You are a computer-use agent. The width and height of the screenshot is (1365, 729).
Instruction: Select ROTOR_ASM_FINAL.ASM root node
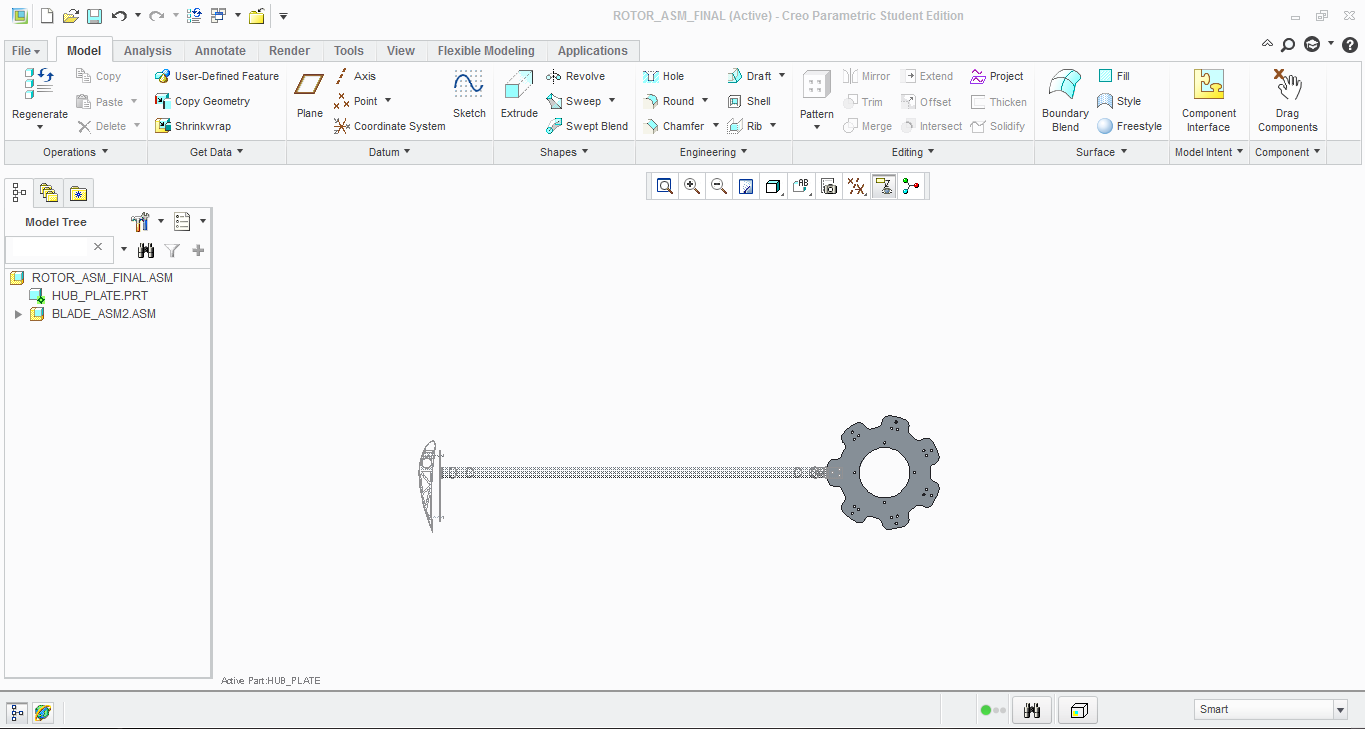coord(102,278)
